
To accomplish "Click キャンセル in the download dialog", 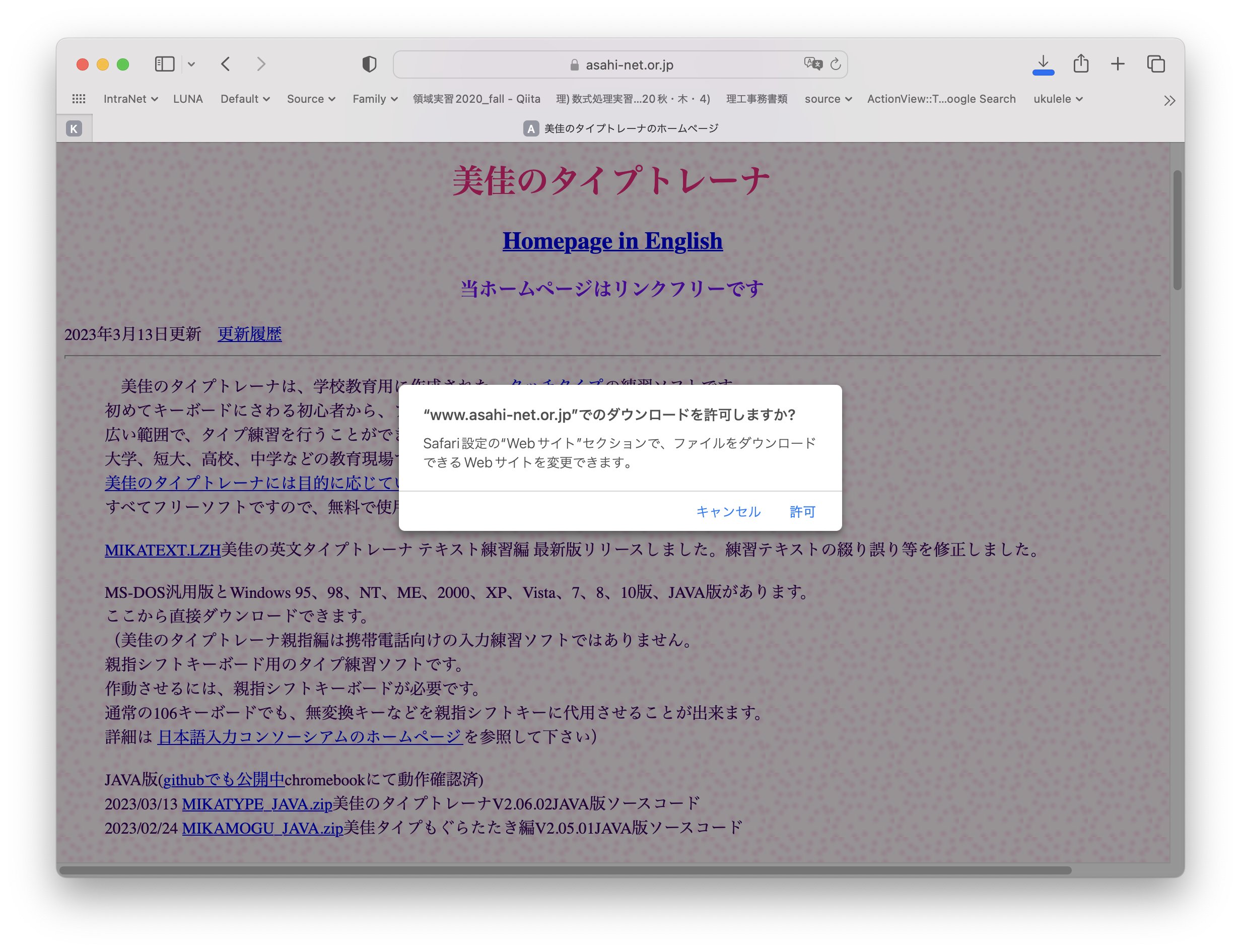I will coord(728,512).
